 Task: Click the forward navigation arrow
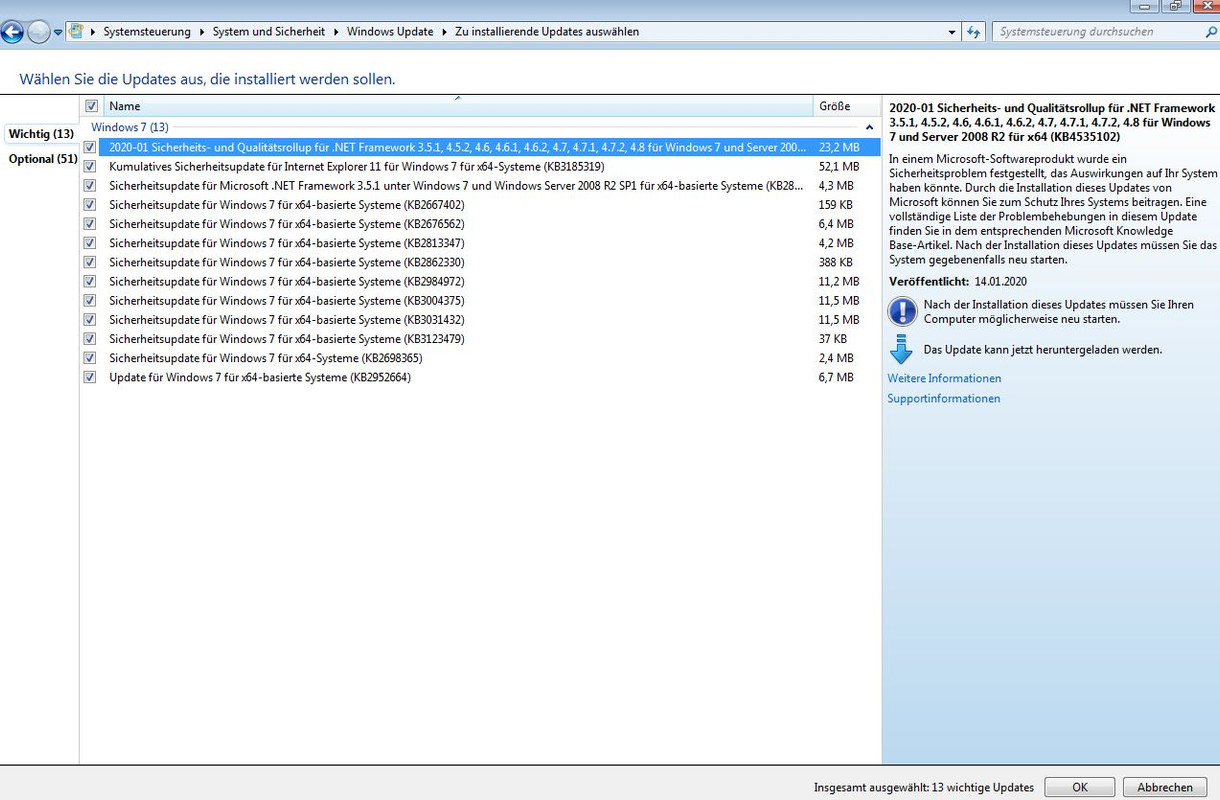(38, 32)
